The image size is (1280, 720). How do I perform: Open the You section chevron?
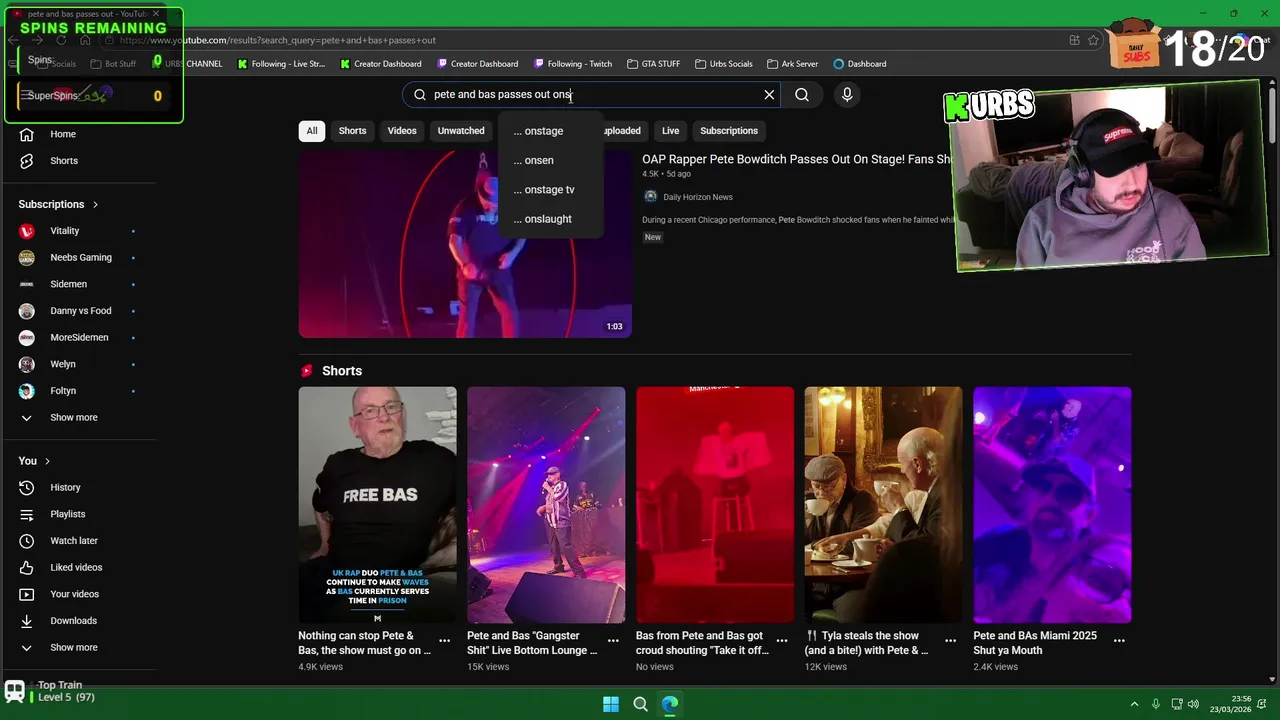pos(47,461)
